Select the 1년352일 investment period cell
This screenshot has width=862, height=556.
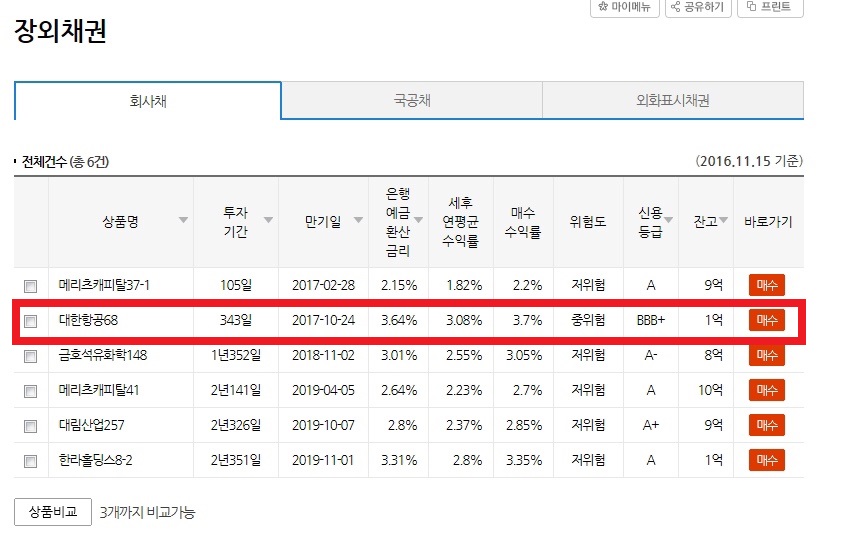click(x=236, y=355)
